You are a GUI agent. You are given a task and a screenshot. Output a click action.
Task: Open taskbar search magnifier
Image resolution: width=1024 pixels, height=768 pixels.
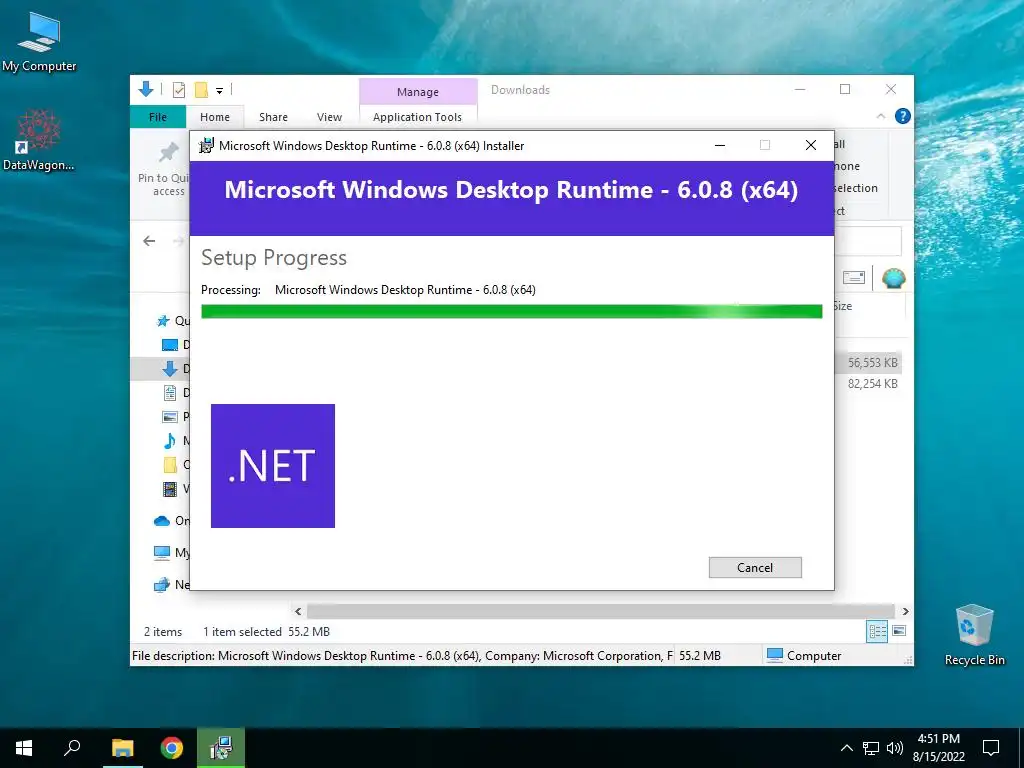(72, 748)
